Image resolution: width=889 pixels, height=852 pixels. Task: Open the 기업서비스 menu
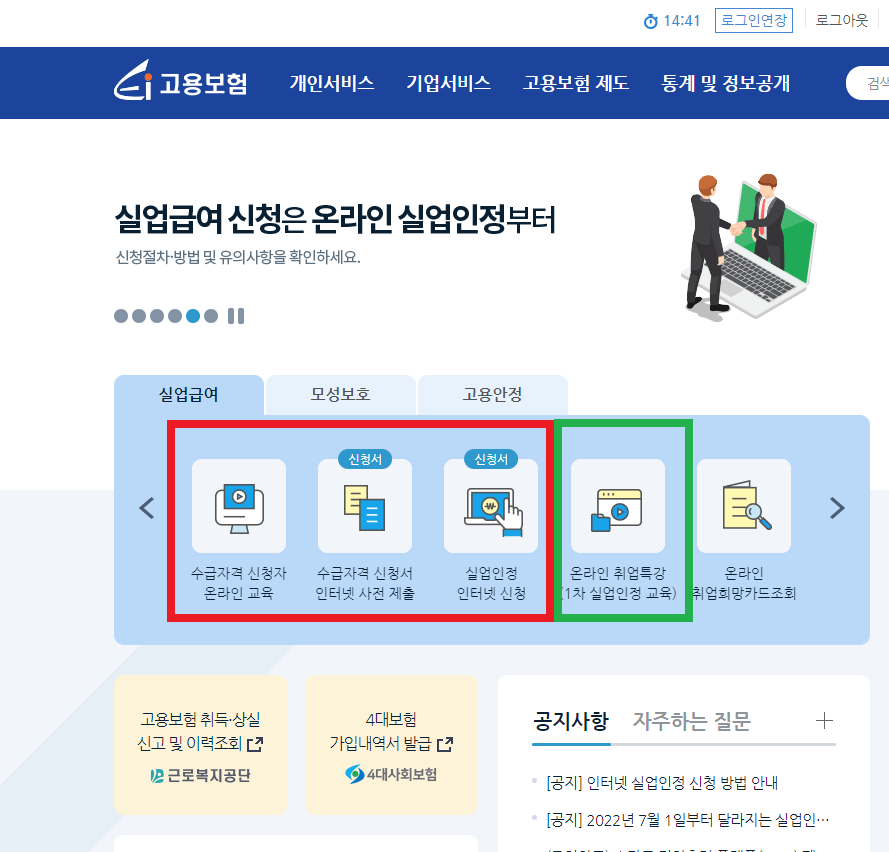[x=448, y=83]
